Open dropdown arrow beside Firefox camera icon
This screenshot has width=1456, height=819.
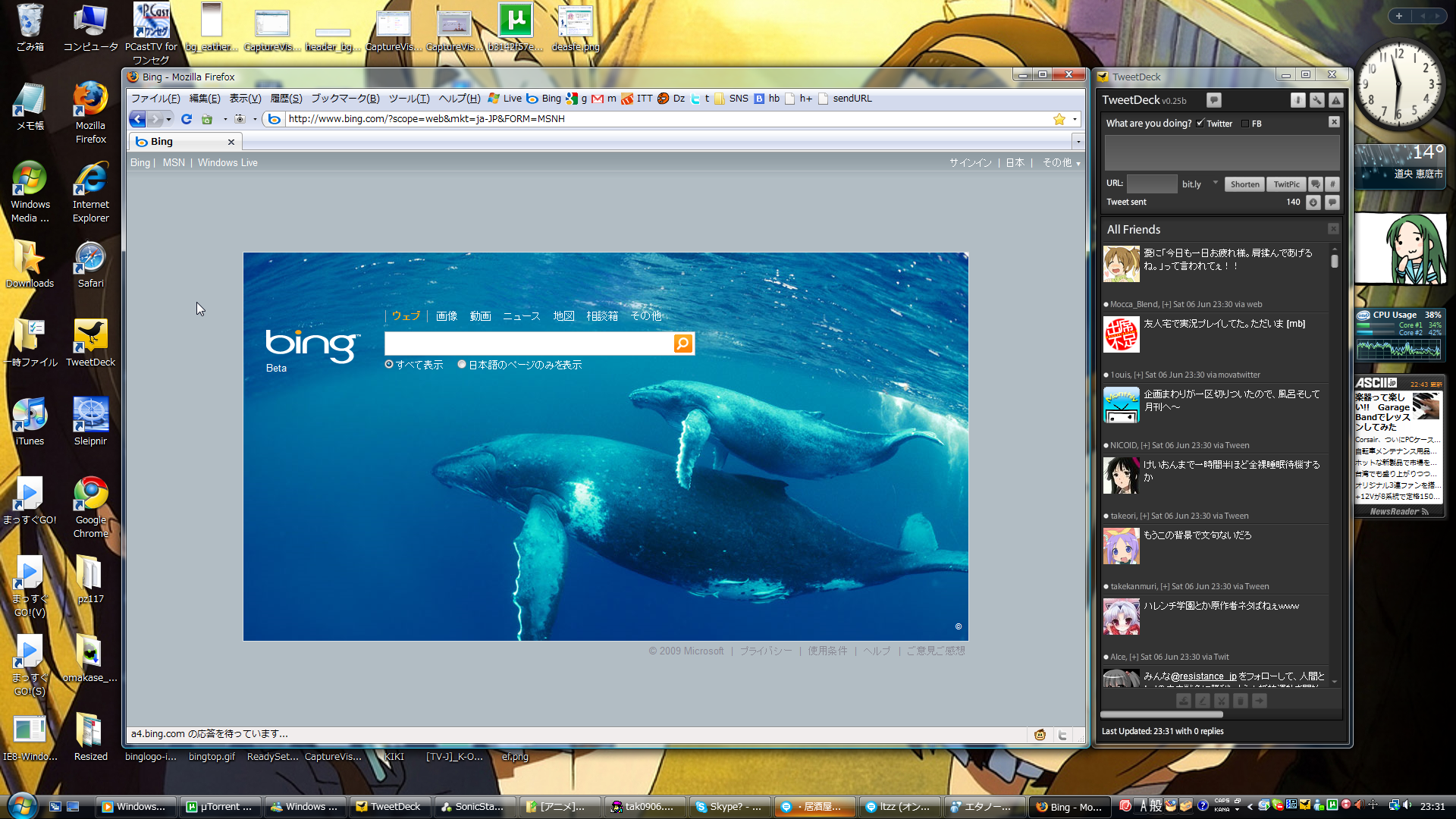(255, 119)
